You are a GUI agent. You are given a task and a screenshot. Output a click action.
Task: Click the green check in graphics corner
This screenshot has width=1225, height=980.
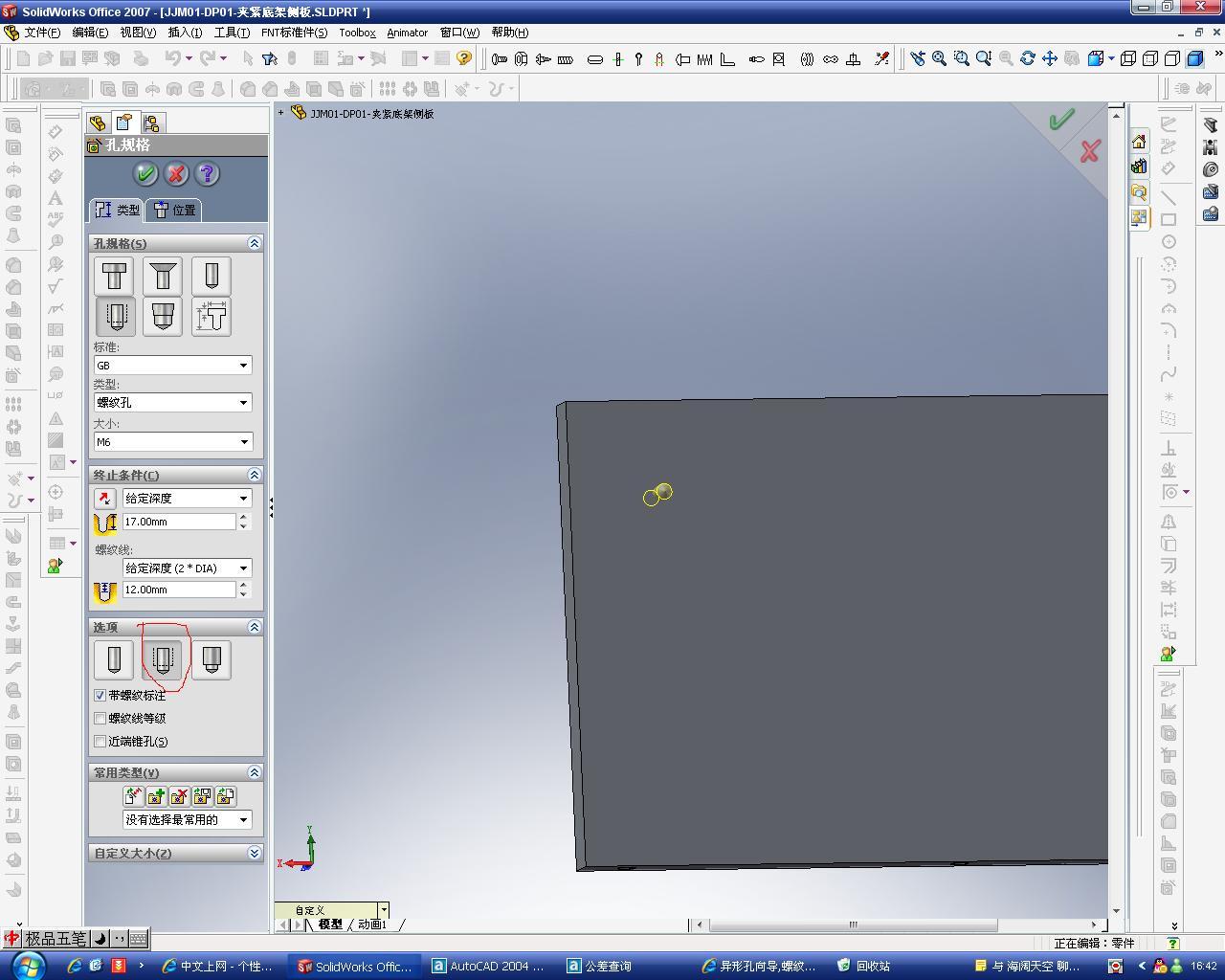1061,120
